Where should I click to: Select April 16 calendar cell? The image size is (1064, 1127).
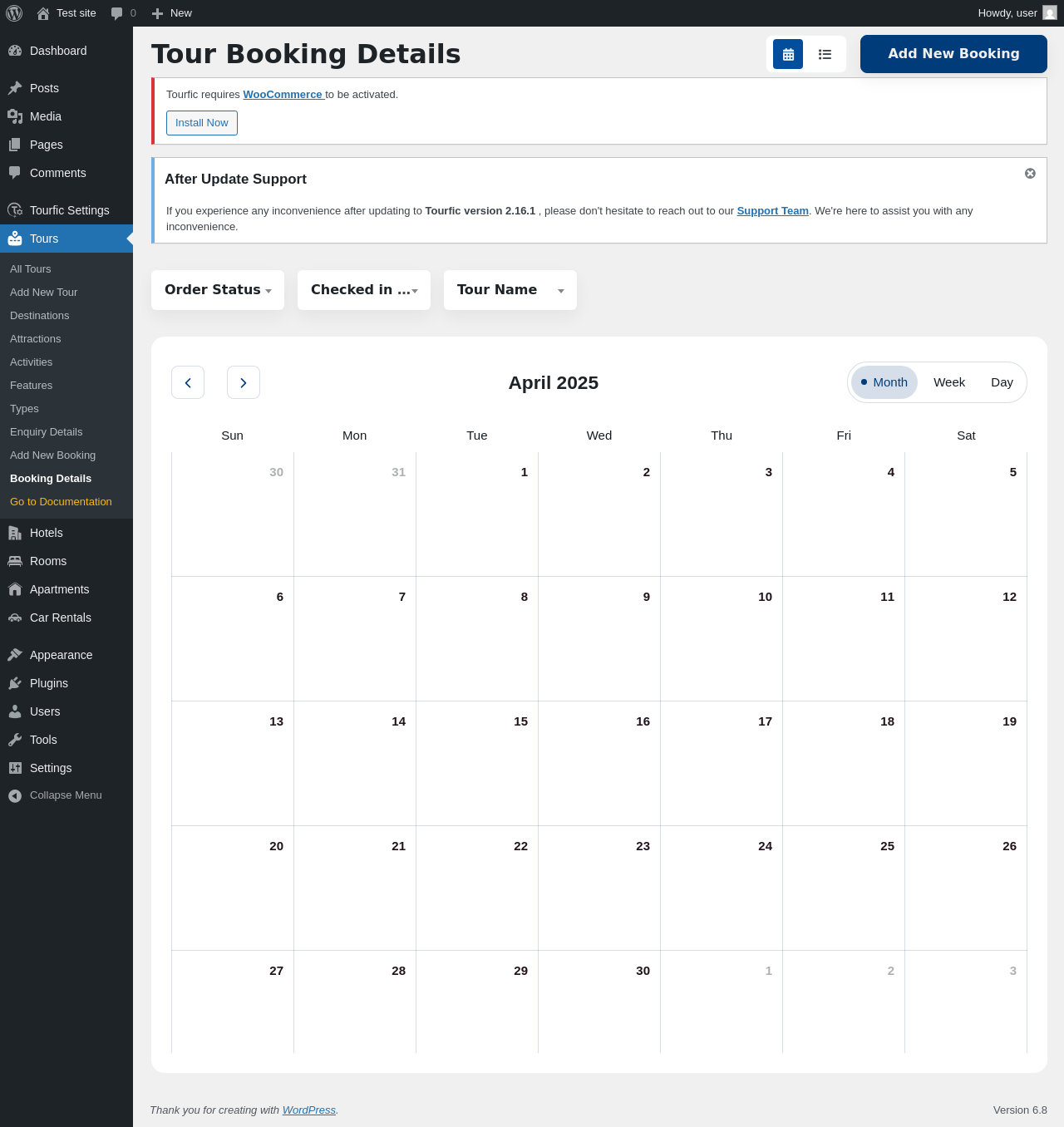(599, 763)
